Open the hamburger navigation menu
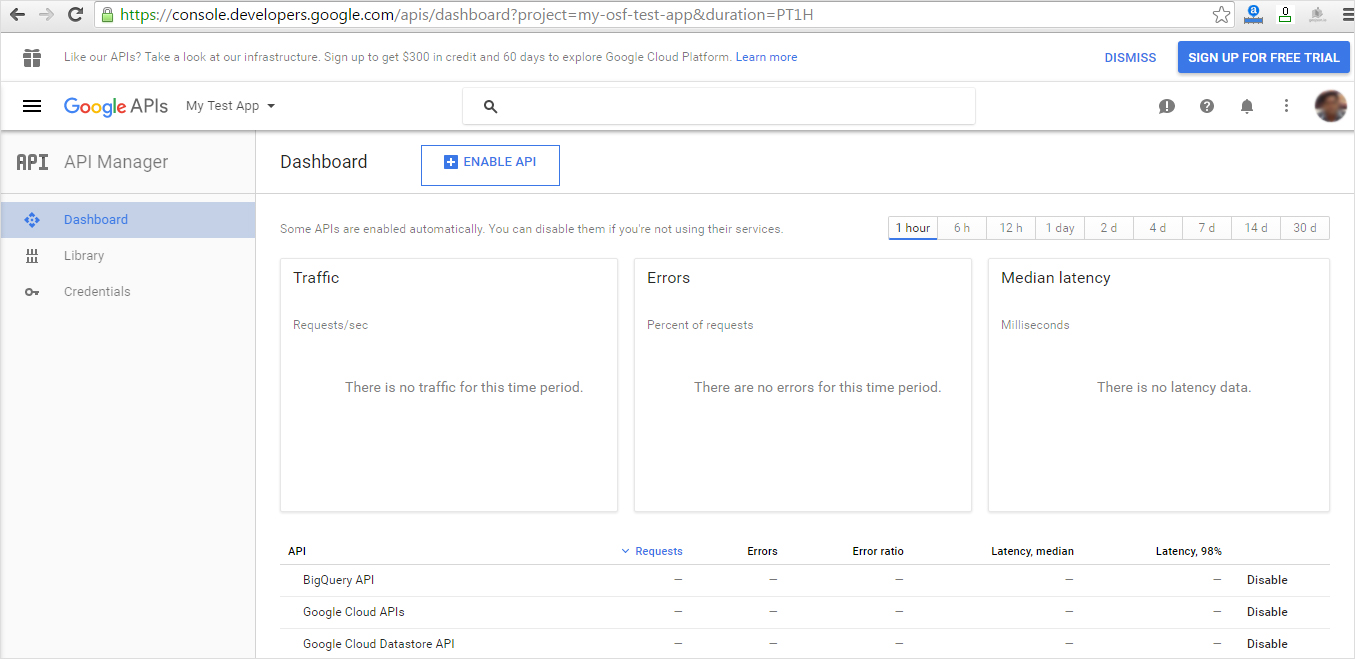 [32, 106]
